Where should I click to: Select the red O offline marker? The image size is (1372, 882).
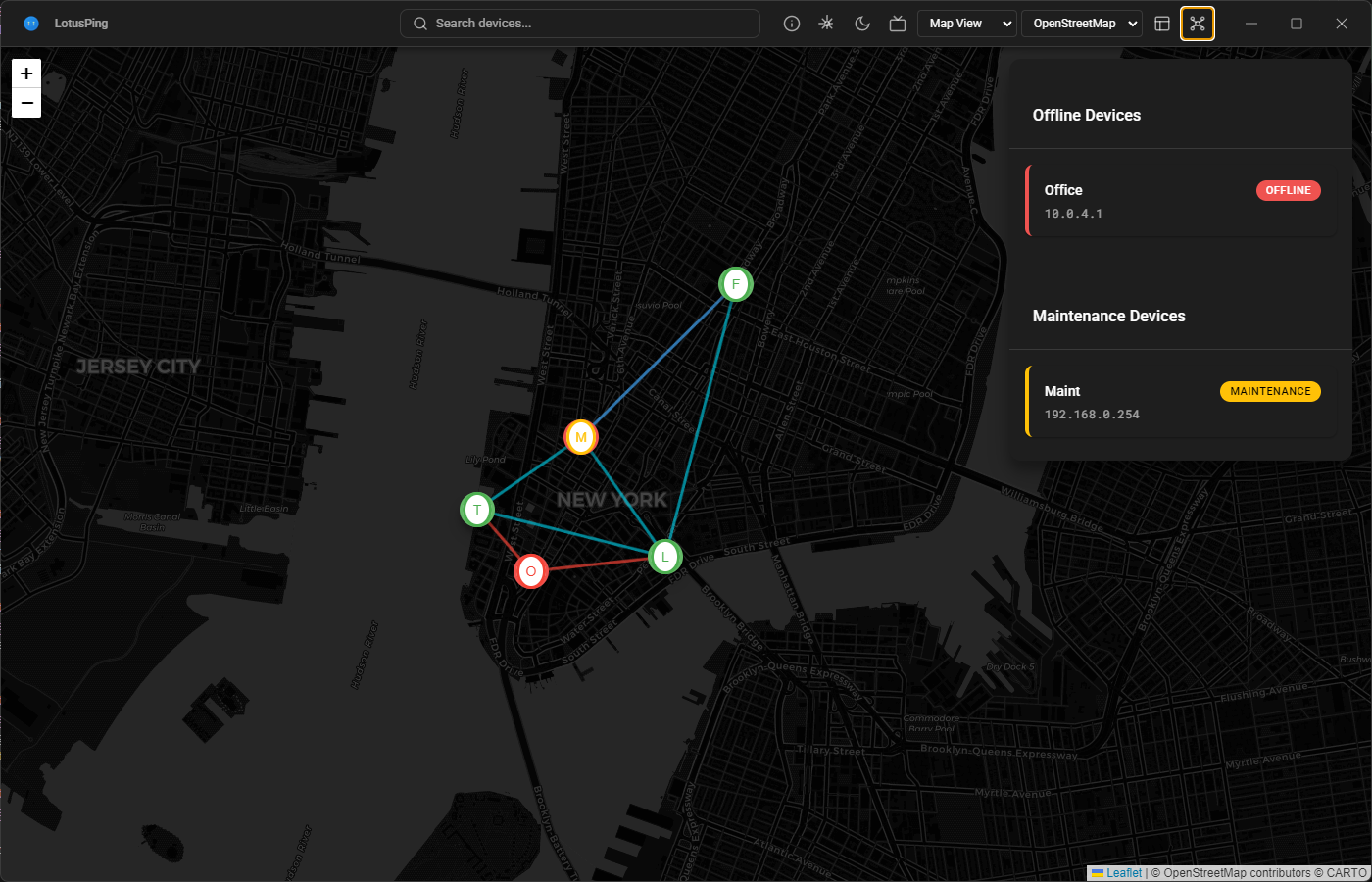tap(531, 571)
